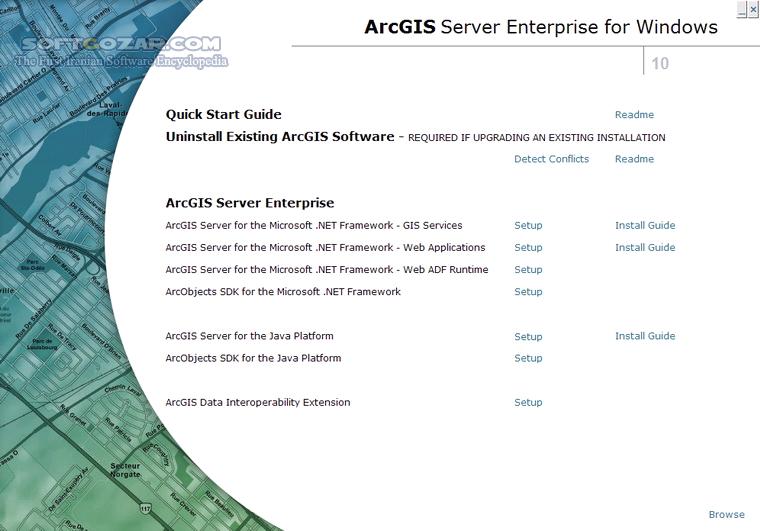Screen dimensions: 760x531
Task: Click 'ArcGIS Server for the Microsoft .NET Framework - Web Applications' text
Action: click(325, 248)
